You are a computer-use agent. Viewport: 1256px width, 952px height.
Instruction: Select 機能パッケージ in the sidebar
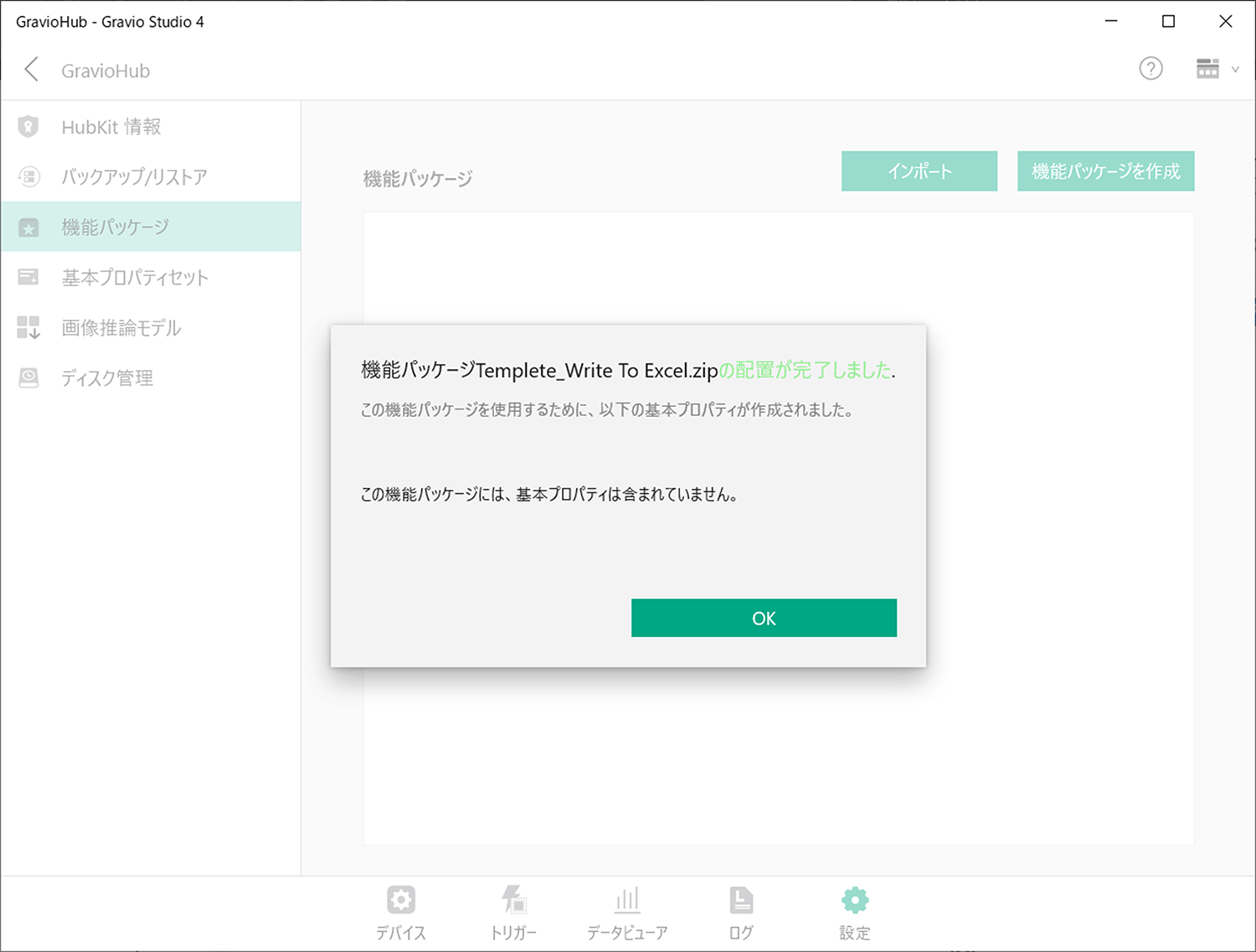pos(152,227)
